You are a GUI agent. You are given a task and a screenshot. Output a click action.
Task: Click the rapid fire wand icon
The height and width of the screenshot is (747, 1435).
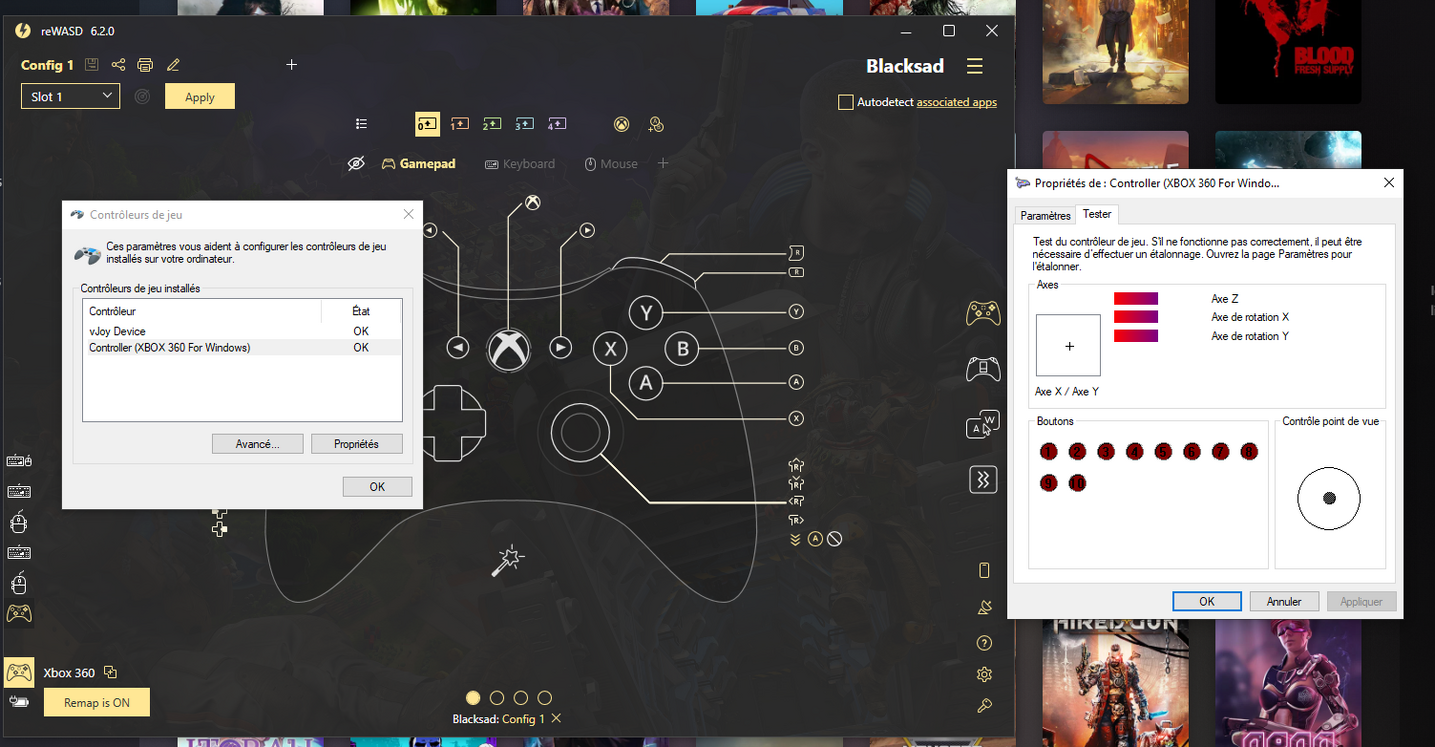(507, 561)
